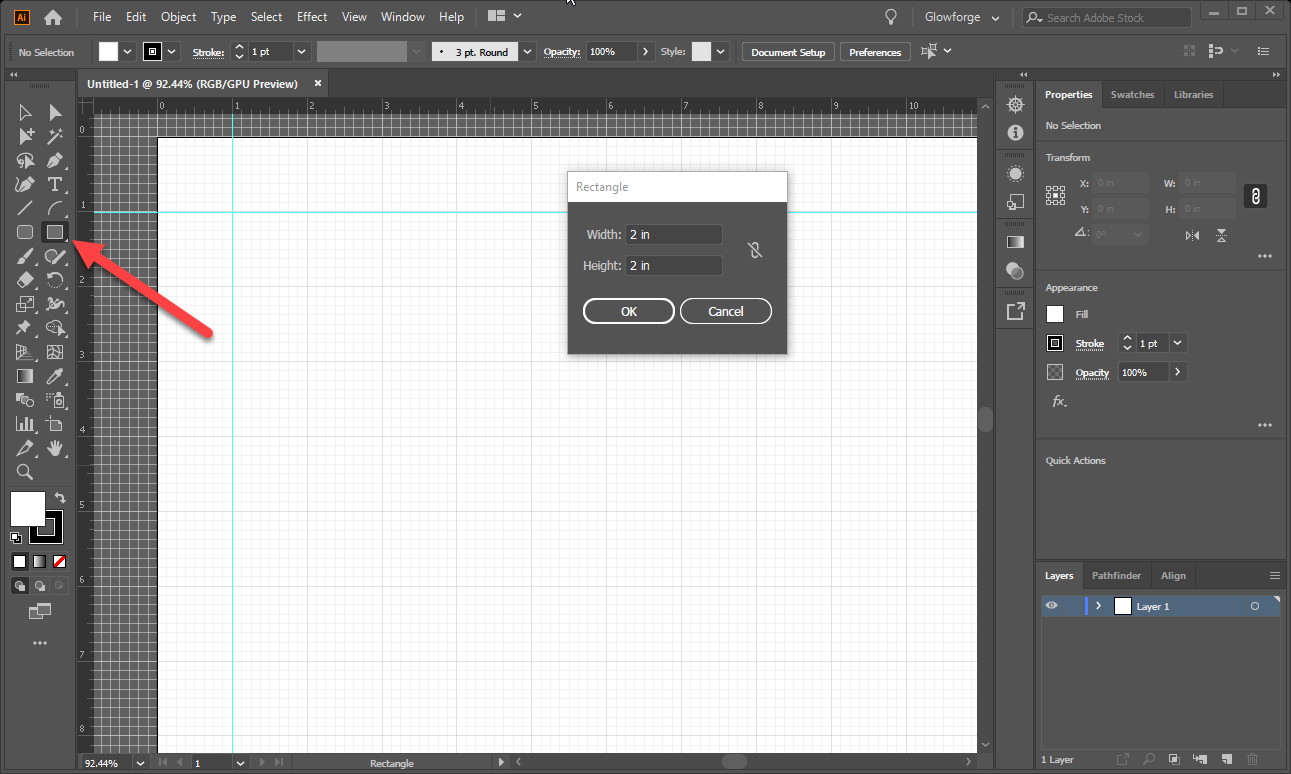Cancel the Rectangle dialog
Screen dimensions: 1291x774
(x=726, y=311)
